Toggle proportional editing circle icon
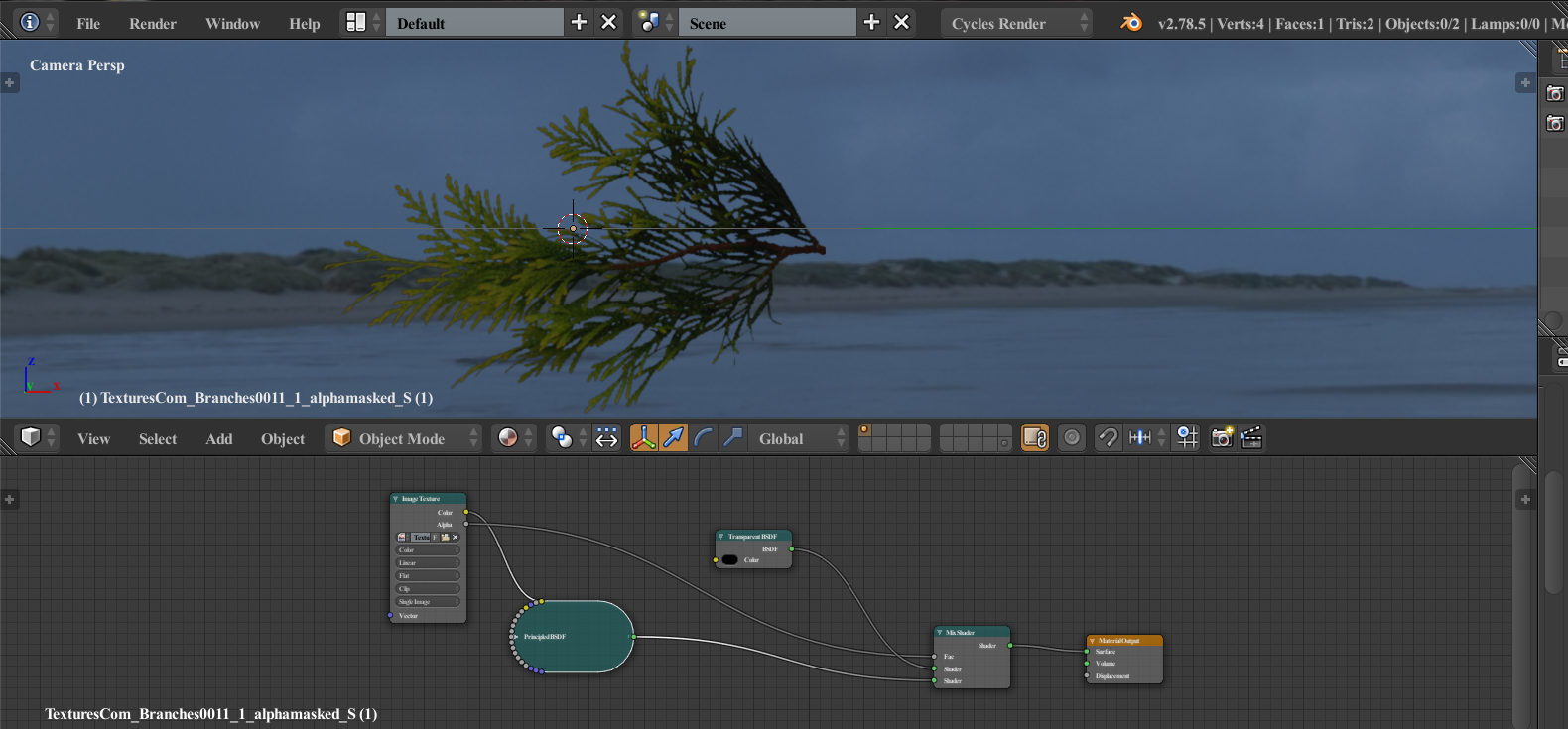 tap(1072, 437)
